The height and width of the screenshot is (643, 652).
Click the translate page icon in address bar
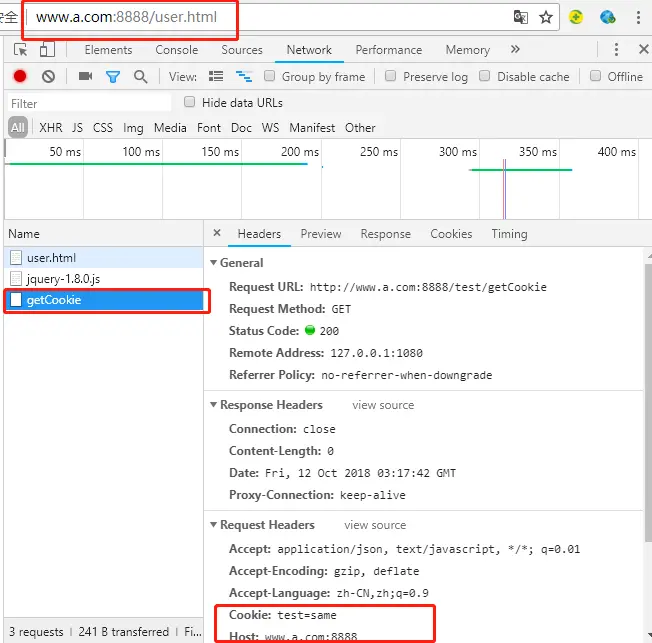point(521,17)
